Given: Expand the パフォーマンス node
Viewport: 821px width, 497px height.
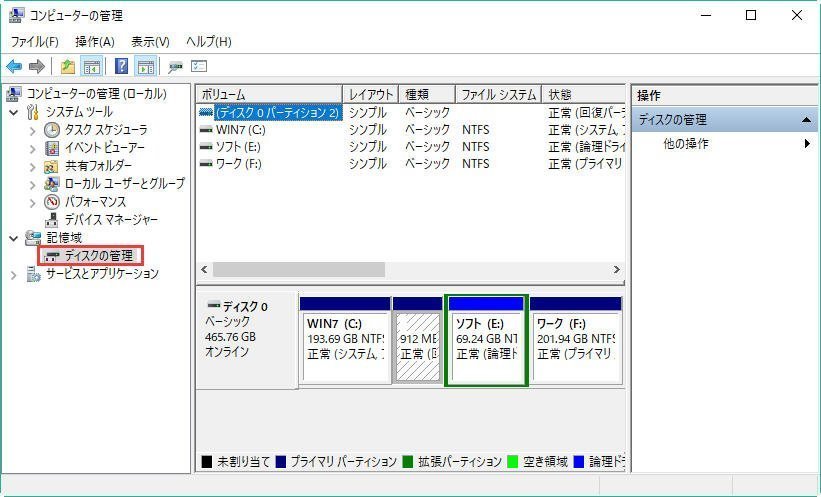Looking at the screenshot, I should coord(32,202).
